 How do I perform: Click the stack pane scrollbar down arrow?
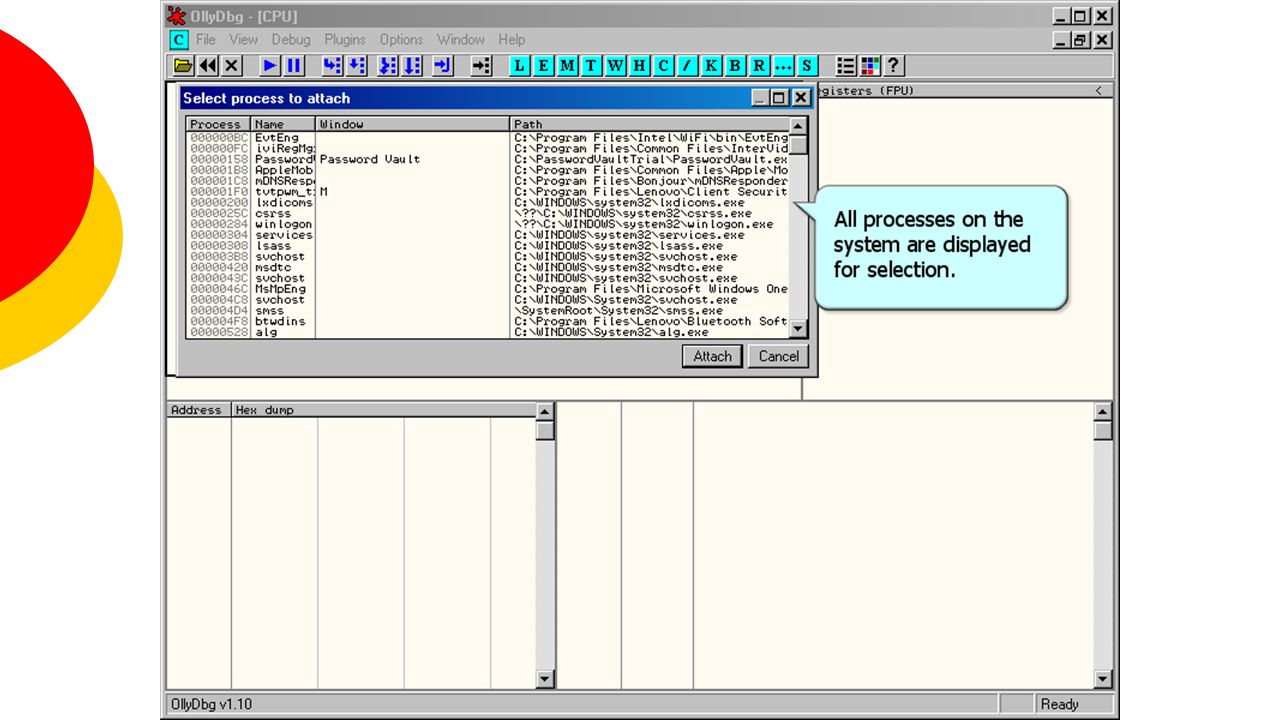click(x=1103, y=680)
